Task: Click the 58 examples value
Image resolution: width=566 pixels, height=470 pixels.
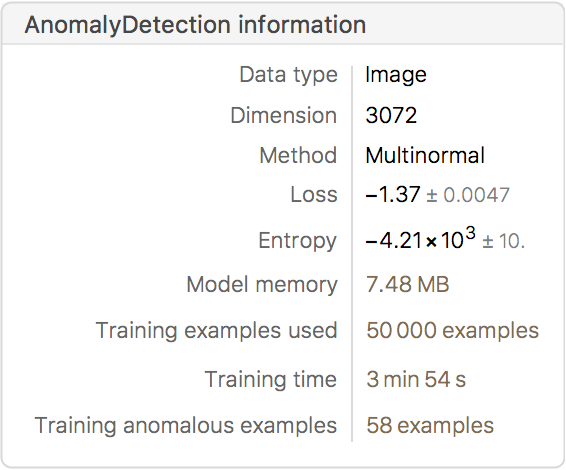Action: click(430, 426)
